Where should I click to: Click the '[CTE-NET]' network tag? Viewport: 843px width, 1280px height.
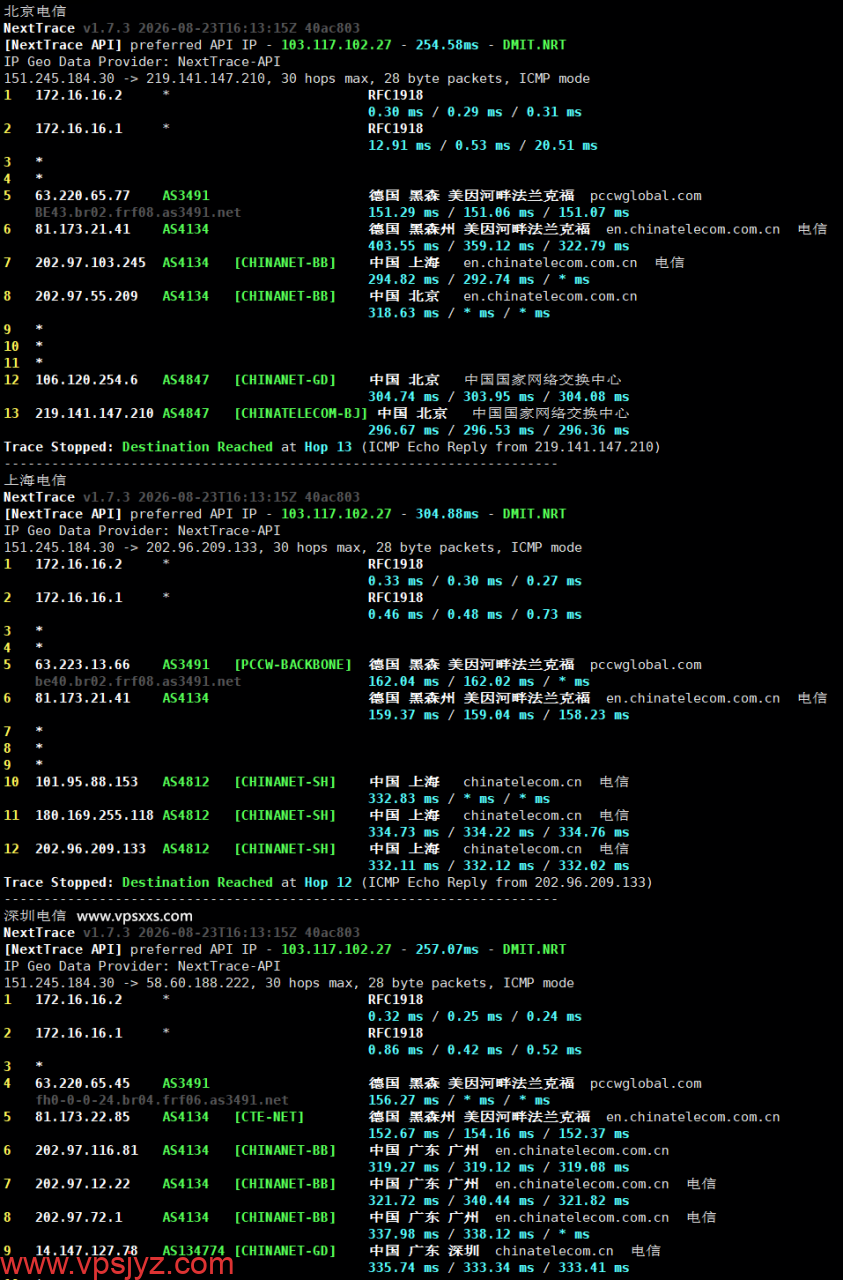[269, 1116]
